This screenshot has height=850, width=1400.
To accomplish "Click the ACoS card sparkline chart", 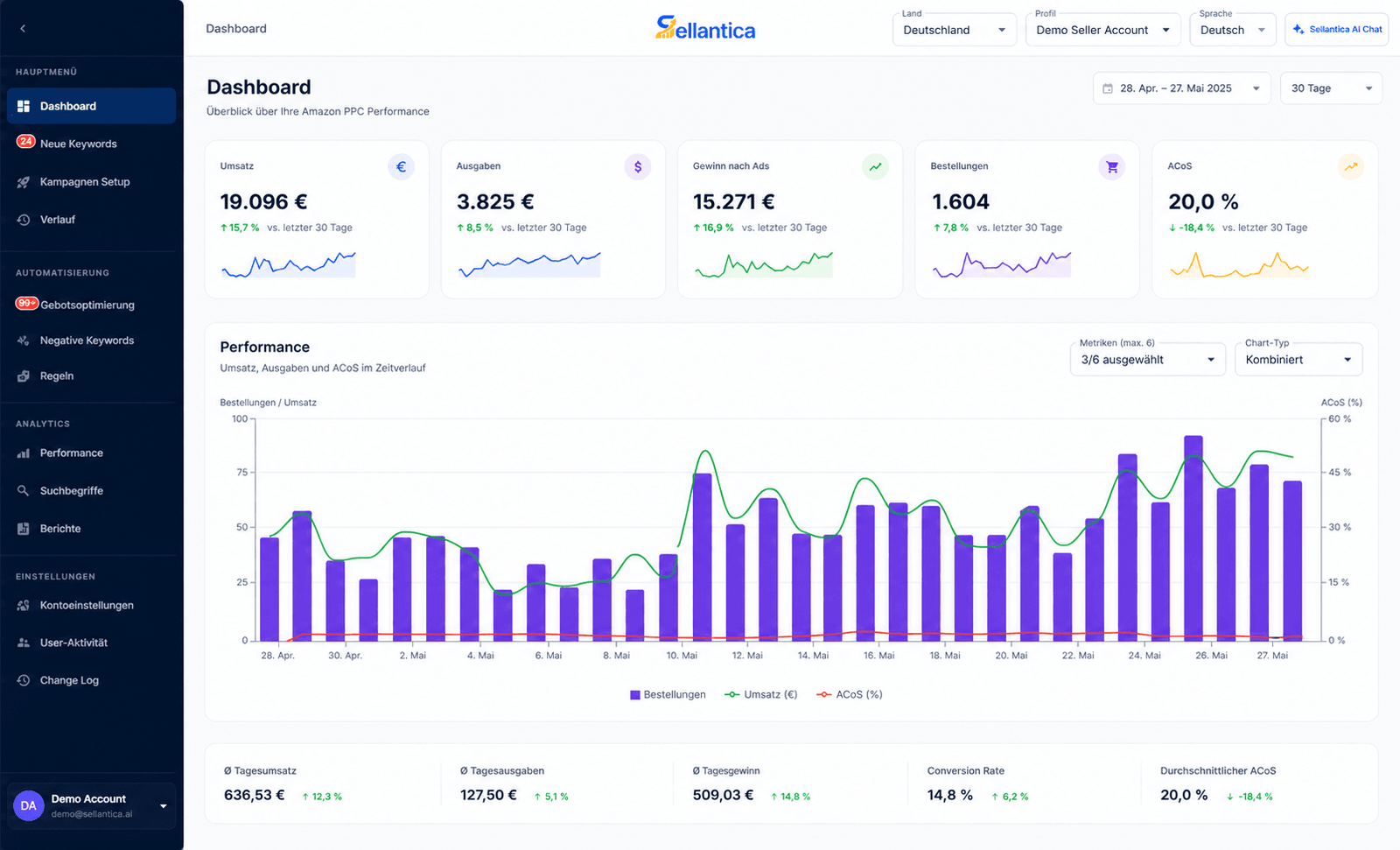I will point(1239,264).
